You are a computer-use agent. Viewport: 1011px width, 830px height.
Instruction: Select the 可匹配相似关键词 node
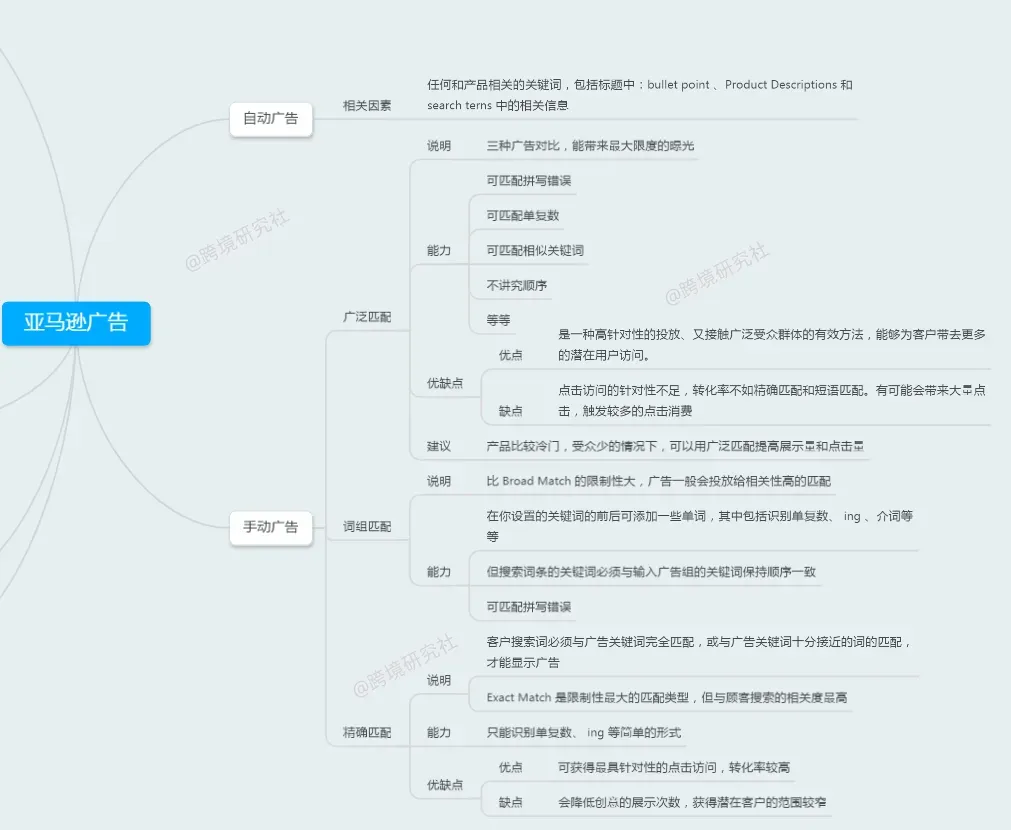(x=535, y=250)
